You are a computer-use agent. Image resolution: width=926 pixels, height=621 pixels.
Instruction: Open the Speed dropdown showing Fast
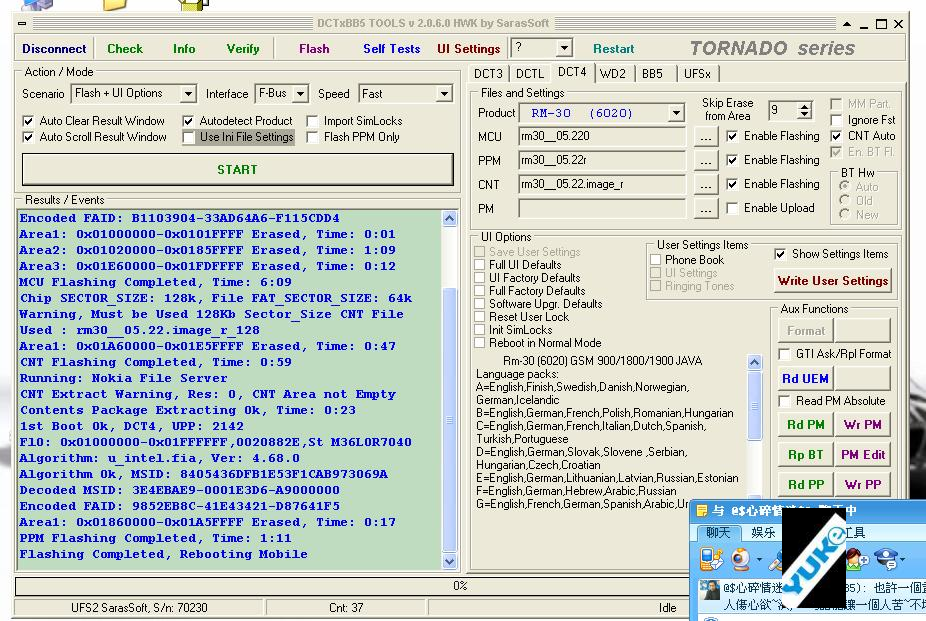[444, 94]
